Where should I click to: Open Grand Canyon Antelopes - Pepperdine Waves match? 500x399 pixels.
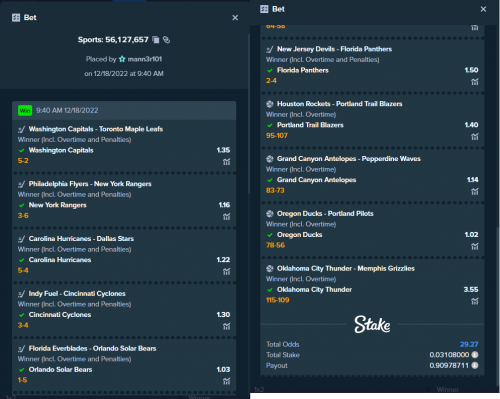click(x=349, y=159)
